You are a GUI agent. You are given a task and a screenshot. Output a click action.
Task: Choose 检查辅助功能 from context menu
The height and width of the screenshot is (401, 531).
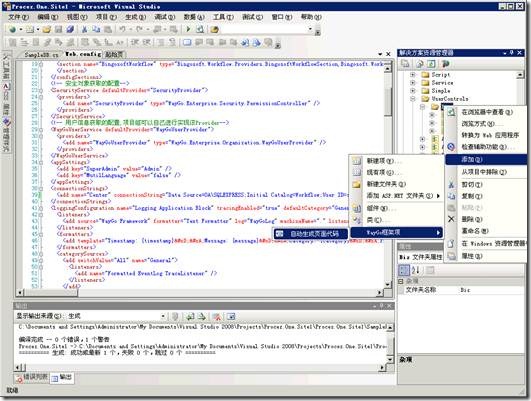point(486,147)
